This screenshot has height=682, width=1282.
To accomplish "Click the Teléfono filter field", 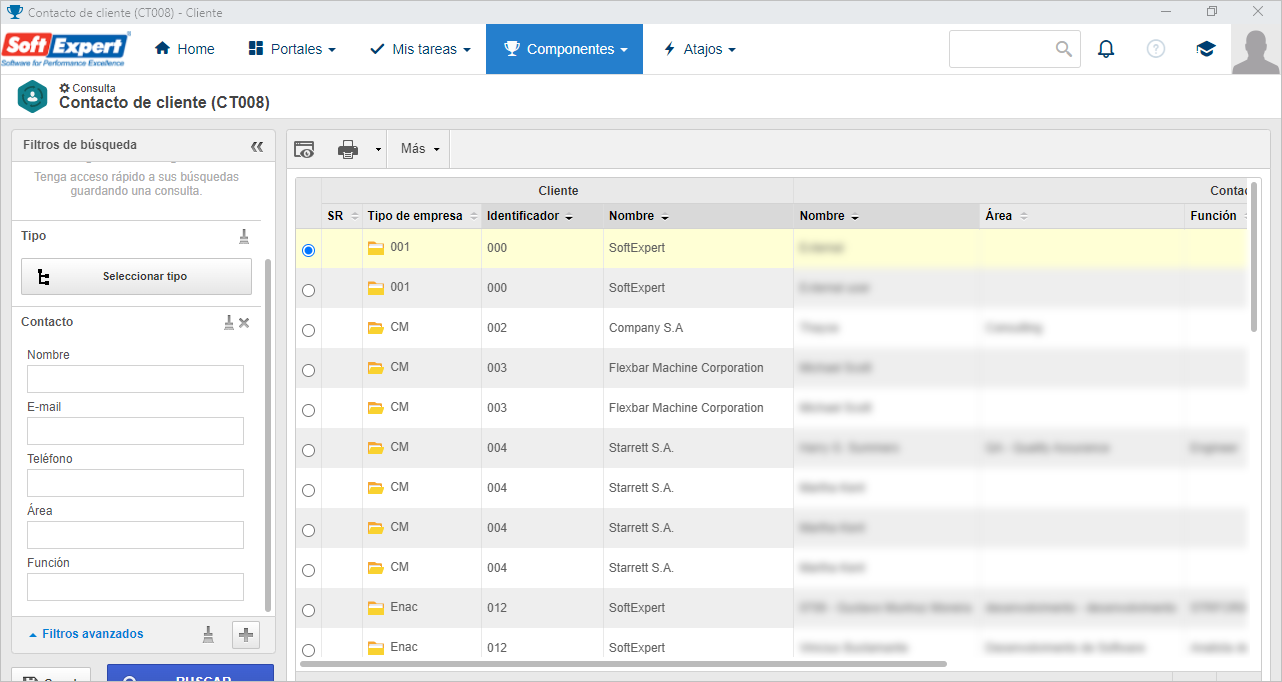I will pyautogui.click(x=135, y=483).
